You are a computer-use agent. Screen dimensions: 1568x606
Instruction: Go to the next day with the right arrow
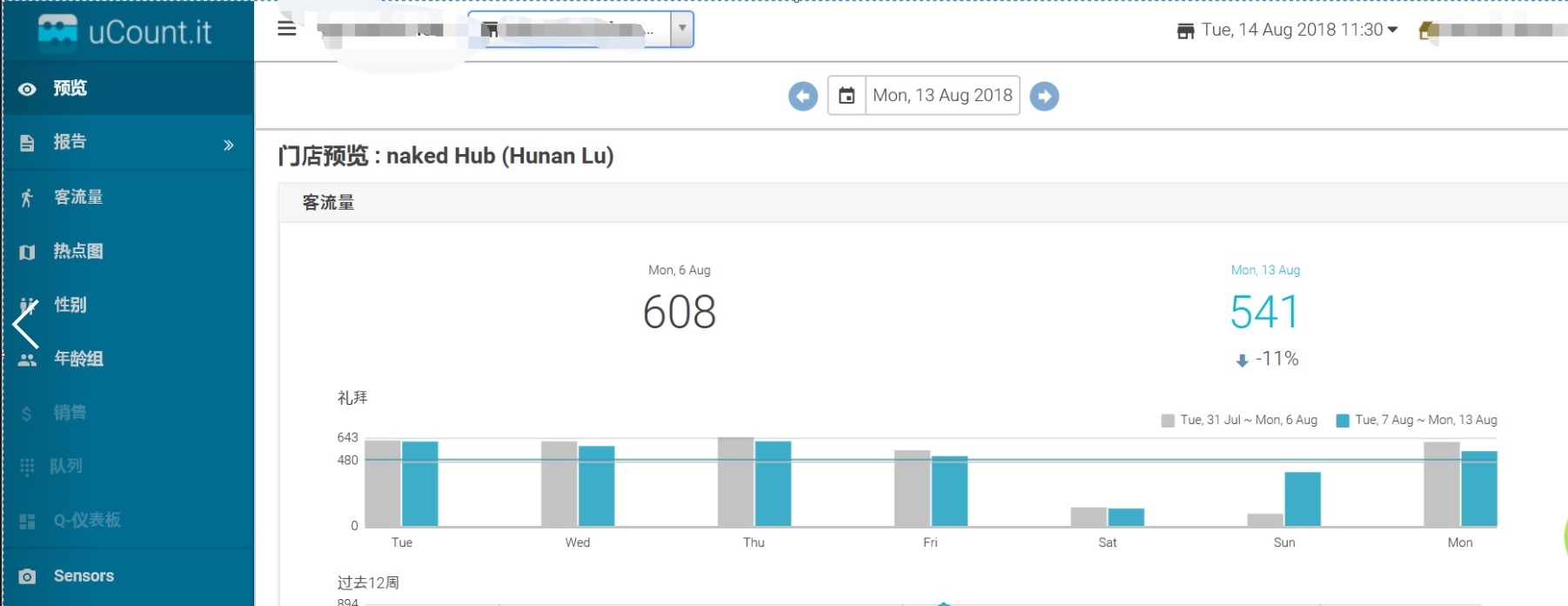[1044, 96]
